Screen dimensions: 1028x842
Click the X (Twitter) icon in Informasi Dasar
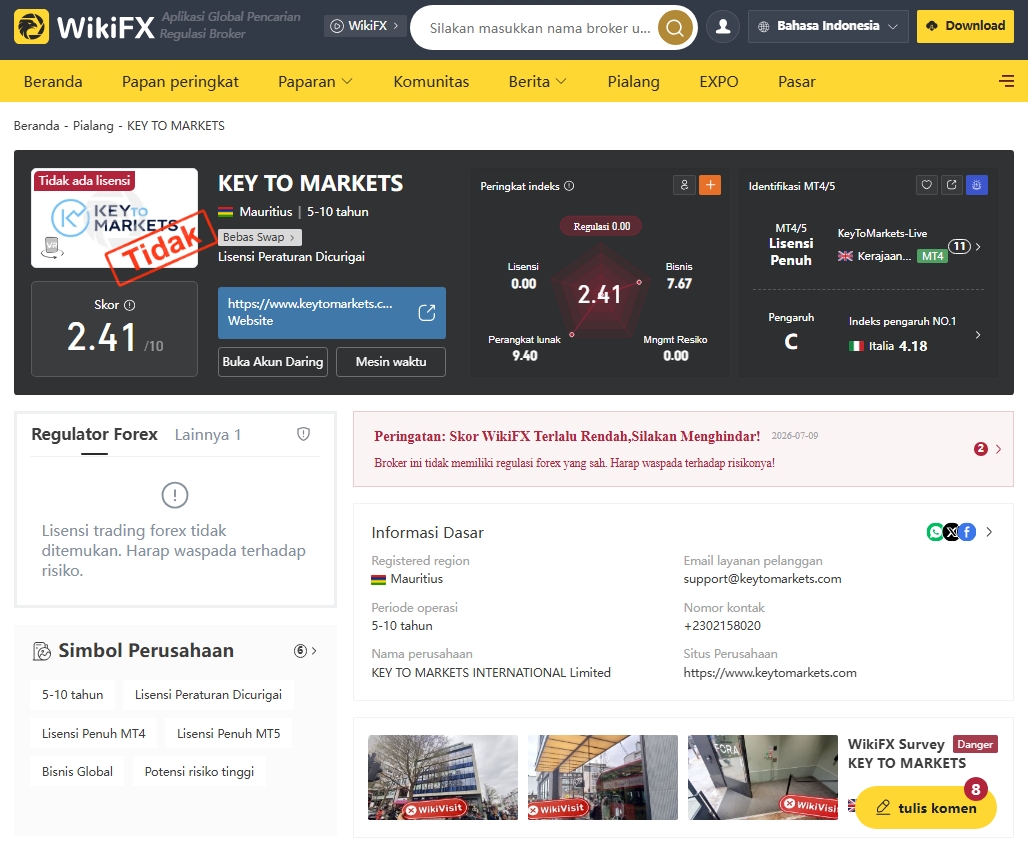(951, 532)
